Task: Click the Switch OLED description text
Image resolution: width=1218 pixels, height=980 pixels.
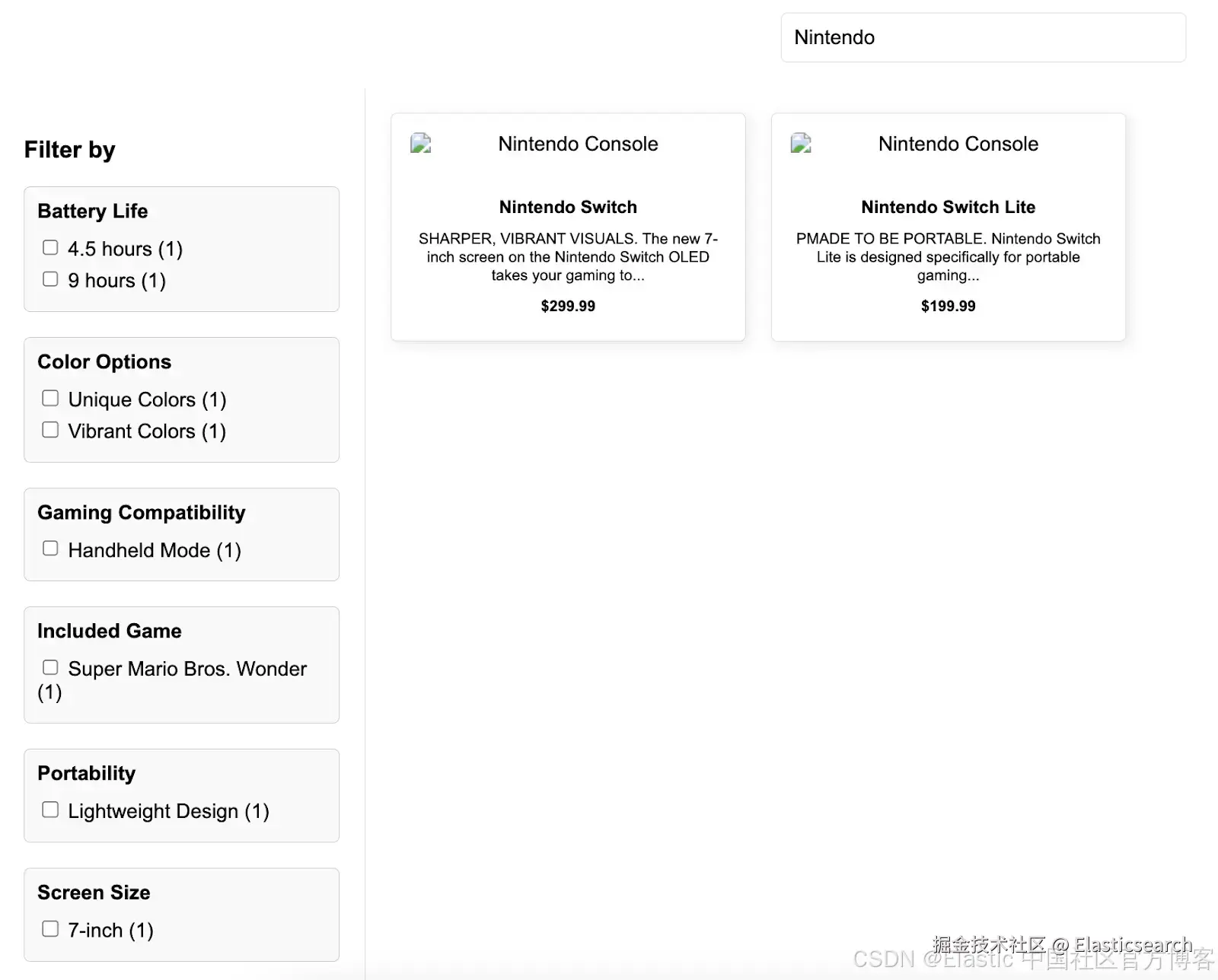Action: (x=568, y=257)
